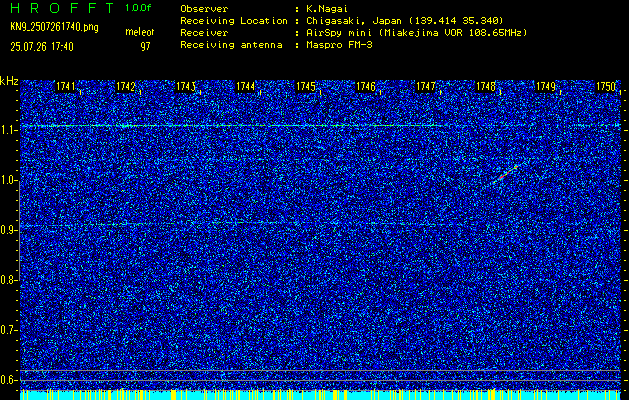Click the 1746 time marker label
The width and height of the screenshot is (629, 400).
[x=366, y=86]
